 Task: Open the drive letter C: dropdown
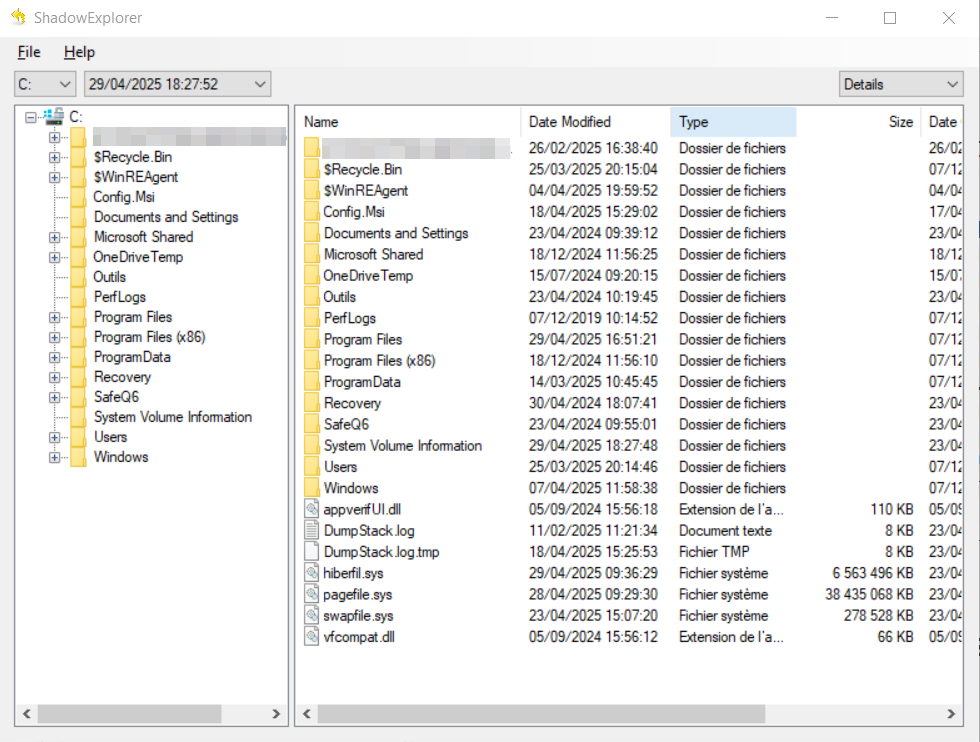[45, 84]
